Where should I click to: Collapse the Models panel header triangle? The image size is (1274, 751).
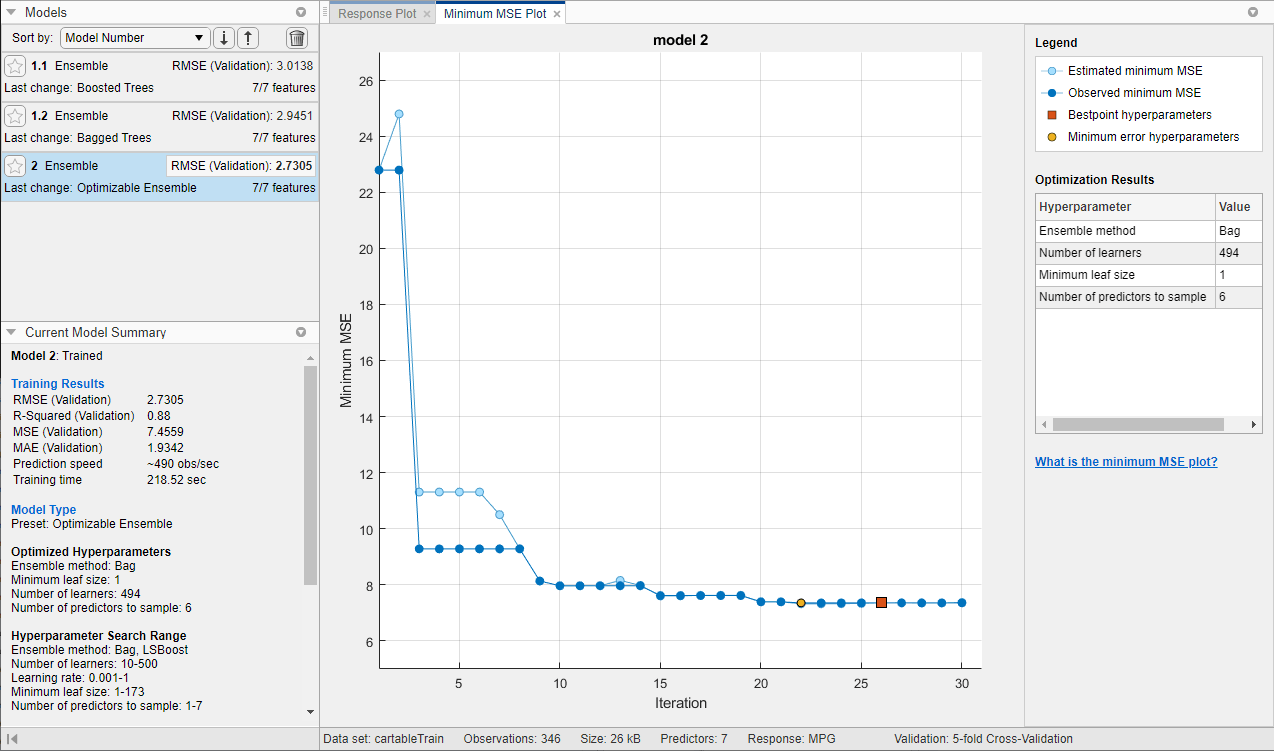tap(9, 12)
